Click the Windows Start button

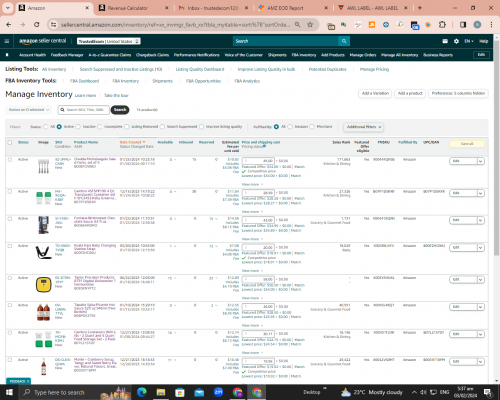[9, 392]
